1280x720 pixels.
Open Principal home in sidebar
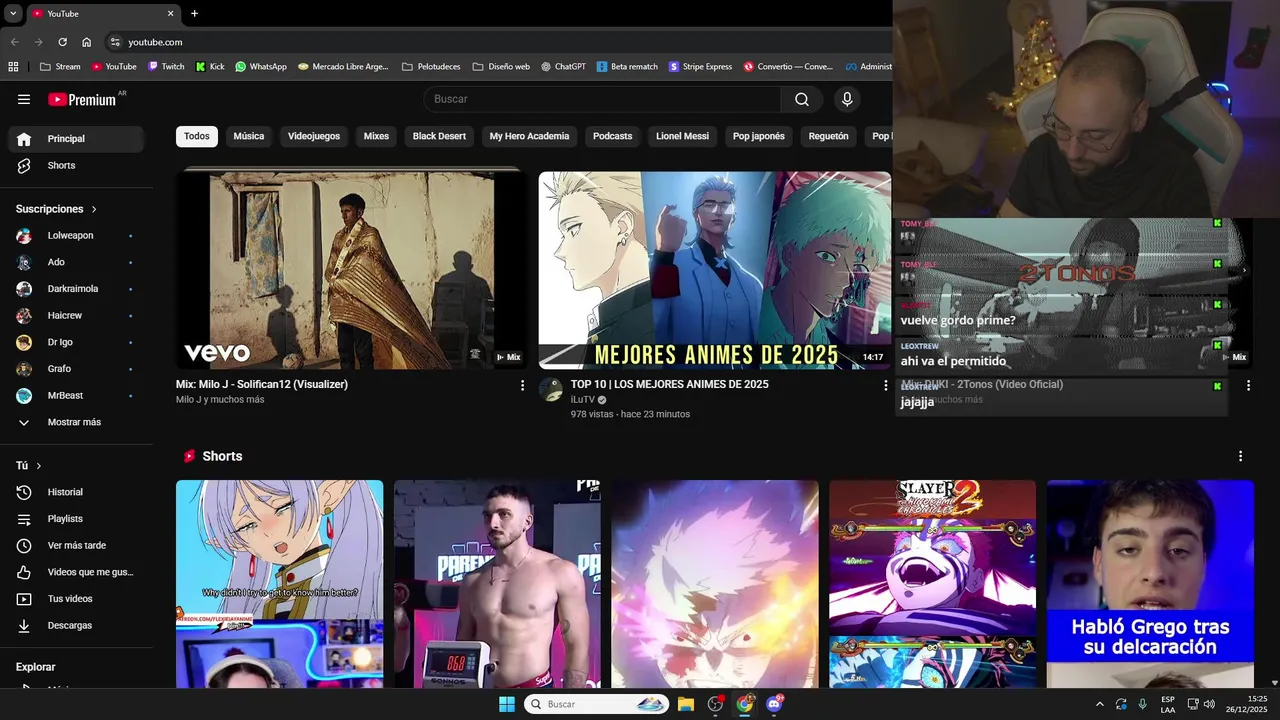[76, 139]
